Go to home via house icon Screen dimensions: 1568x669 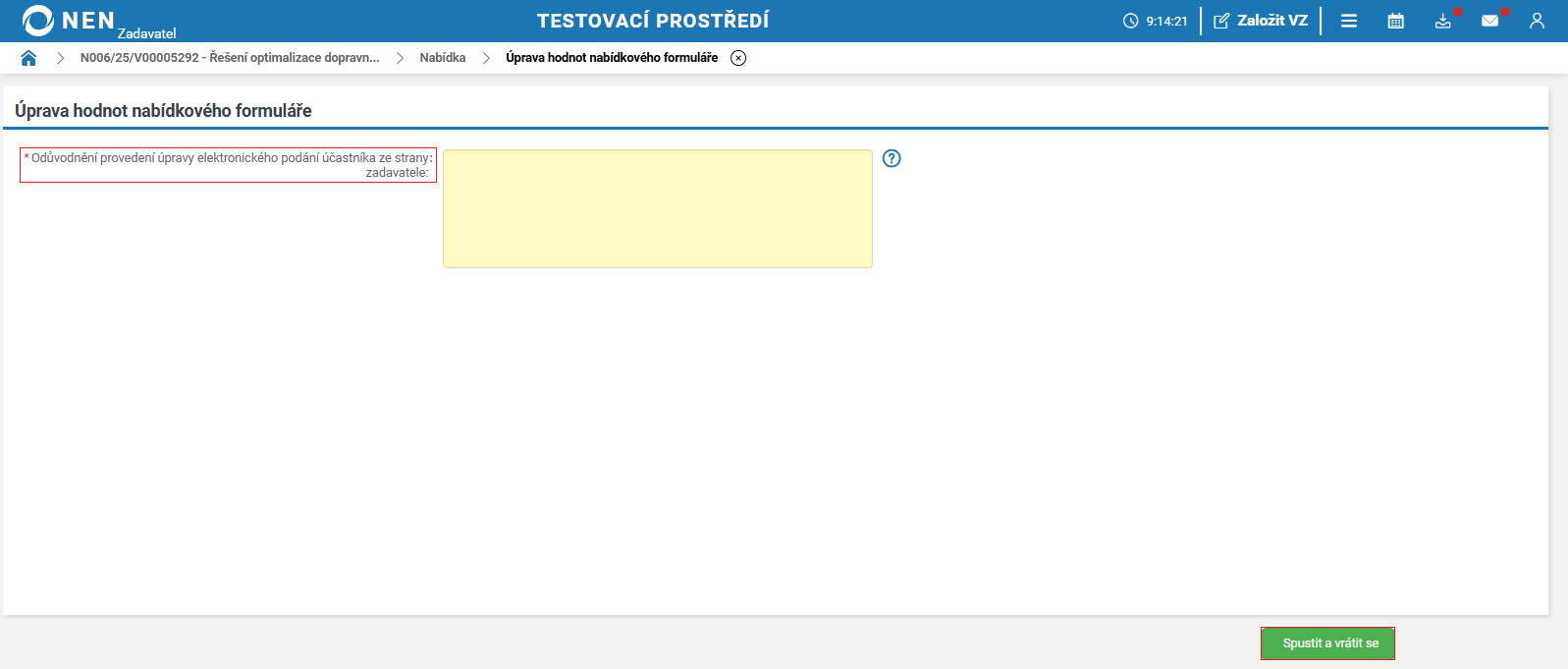[x=28, y=58]
